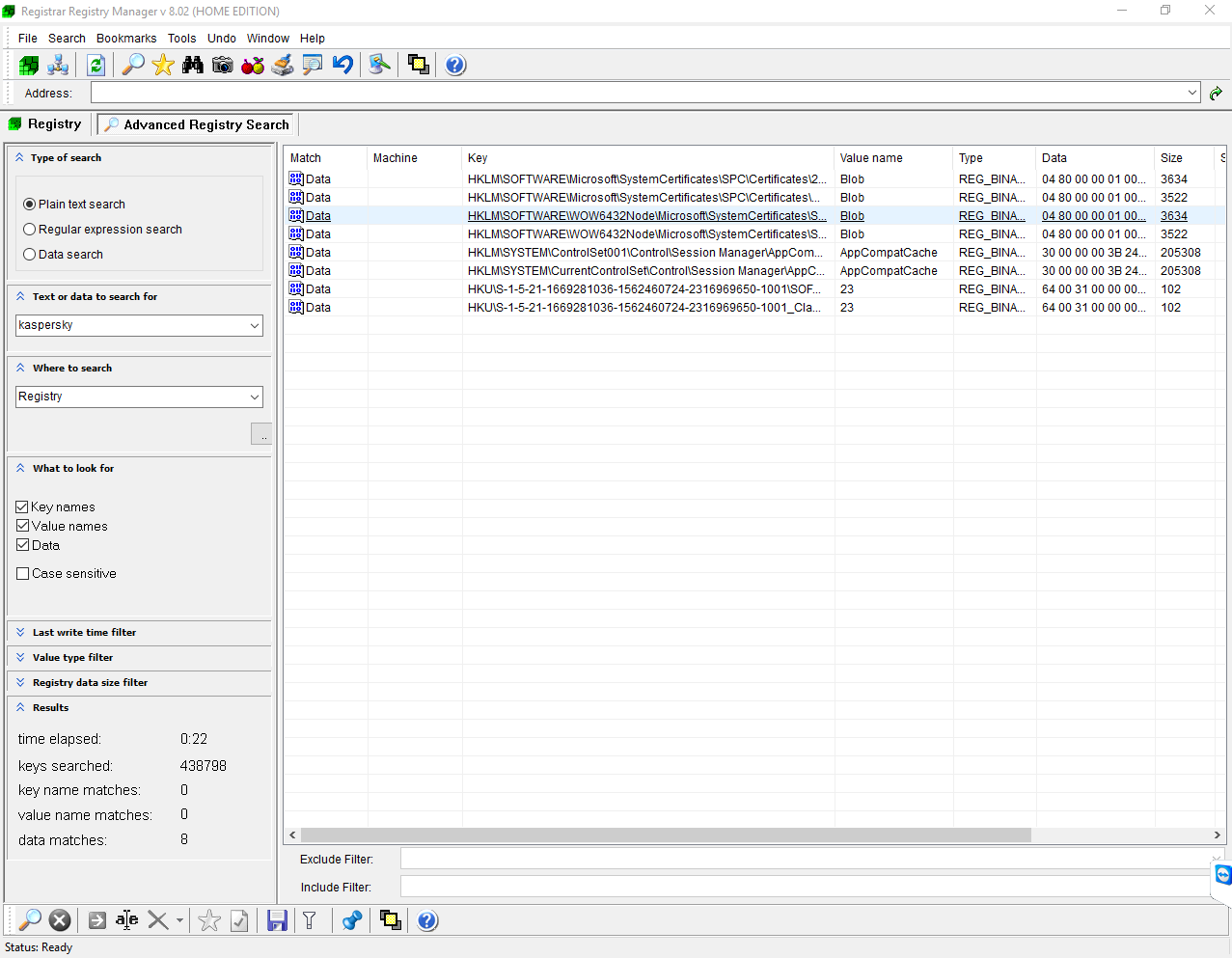The width and height of the screenshot is (1232, 958).
Task: Click the overlapping windows icon in top toolbar
Action: [x=418, y=65]
